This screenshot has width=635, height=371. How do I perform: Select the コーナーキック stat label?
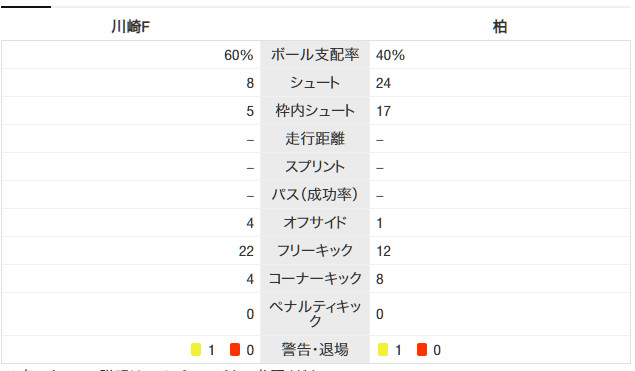tap(315, 278)
